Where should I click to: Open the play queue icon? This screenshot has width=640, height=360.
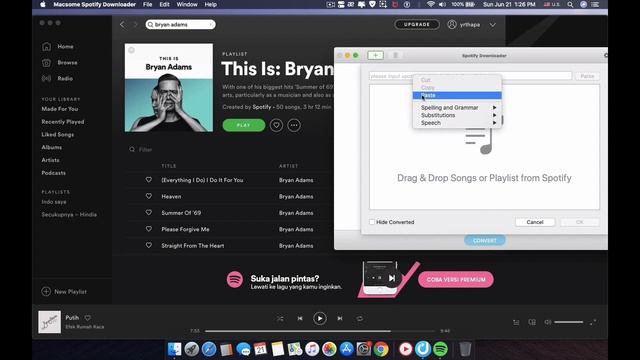(516, 322)
